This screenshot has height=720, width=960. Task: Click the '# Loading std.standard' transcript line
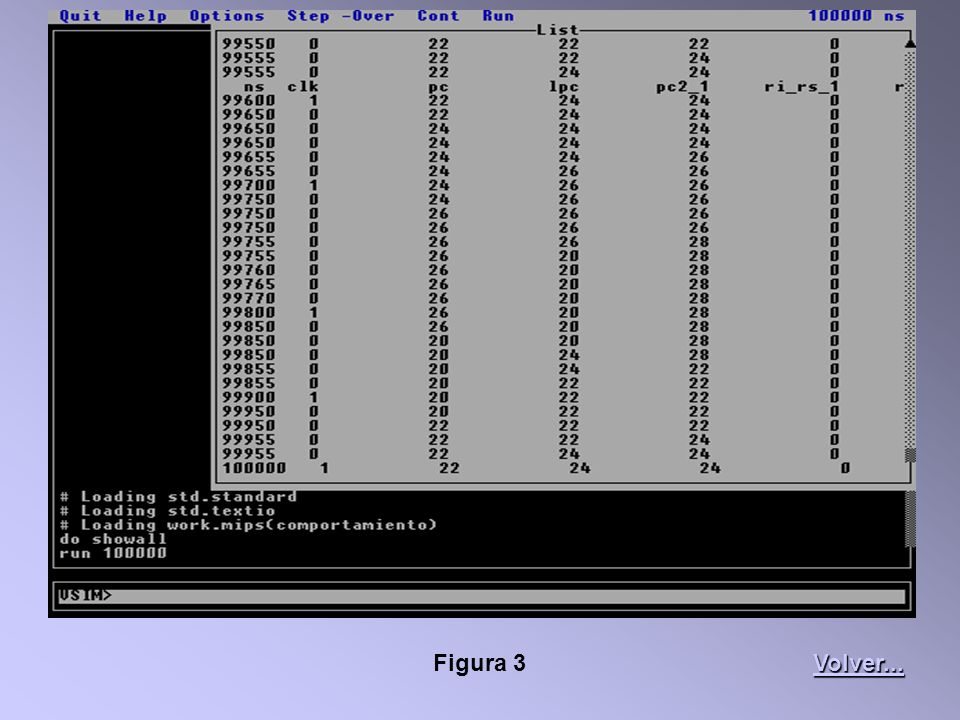click(178, 497)
